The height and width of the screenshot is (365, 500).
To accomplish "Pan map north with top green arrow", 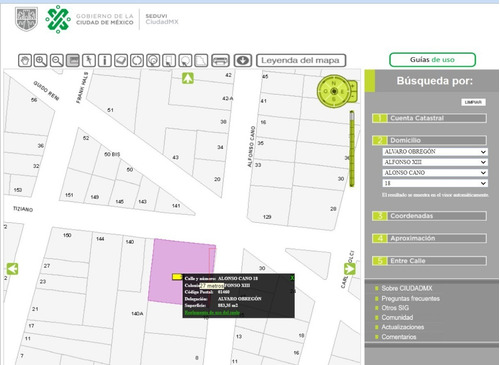I will (188, 78).
